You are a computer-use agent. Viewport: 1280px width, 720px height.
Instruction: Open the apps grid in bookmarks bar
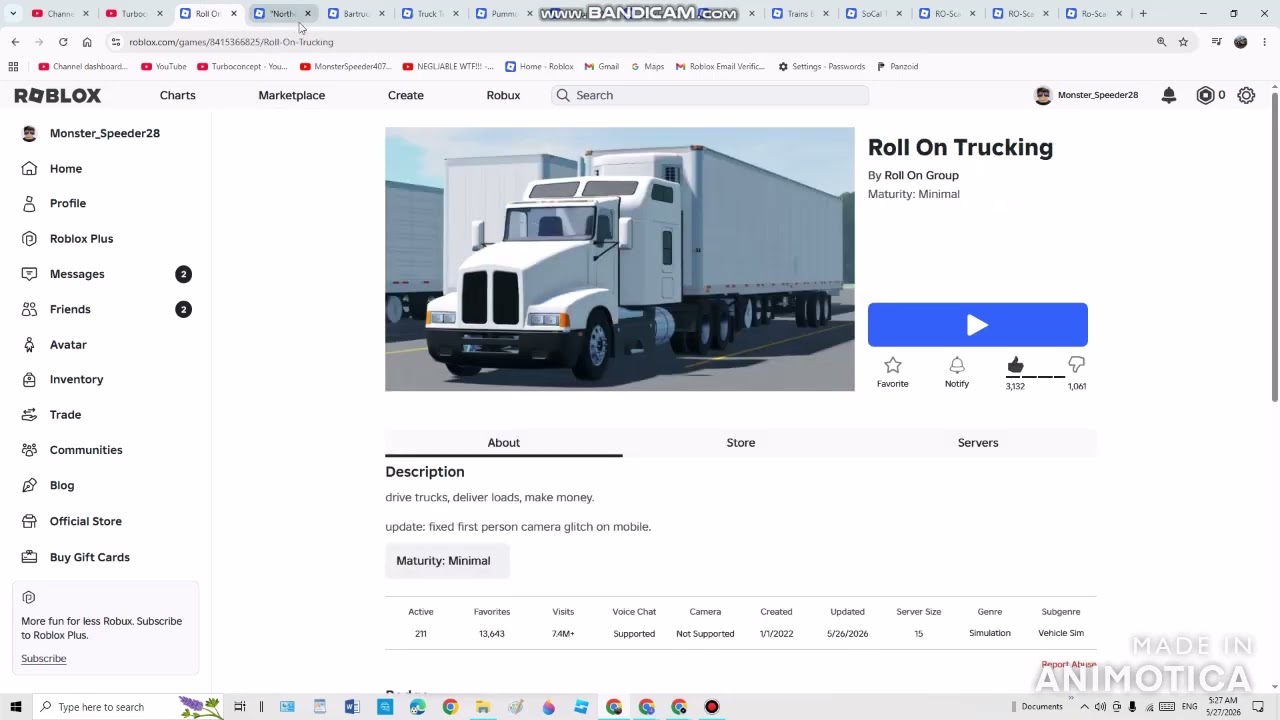pos(13,66)
